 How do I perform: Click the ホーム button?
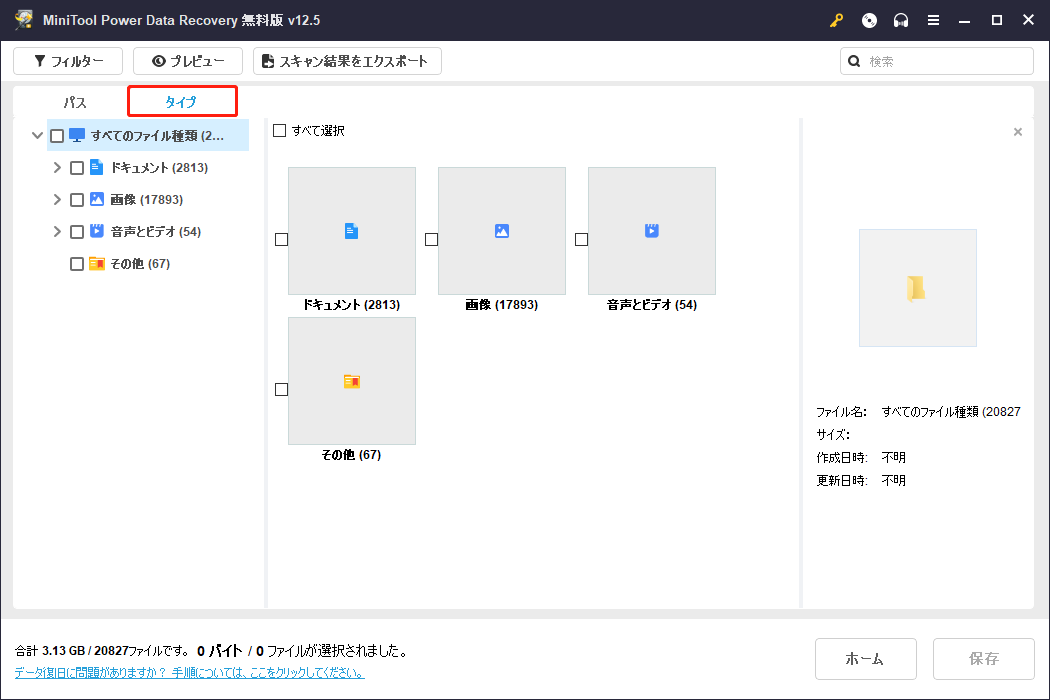pos(865,658)
